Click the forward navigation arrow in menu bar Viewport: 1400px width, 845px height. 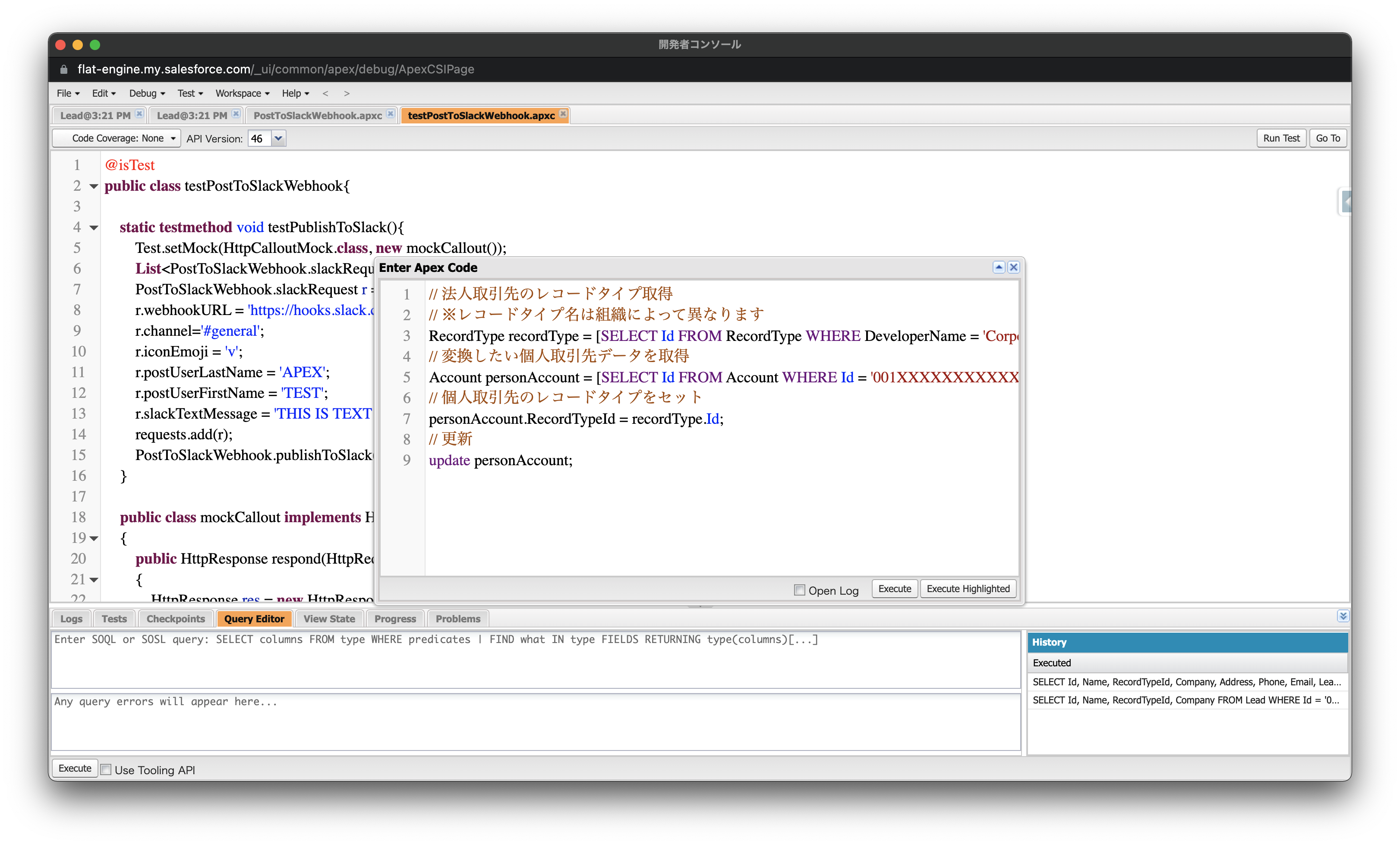347,93
